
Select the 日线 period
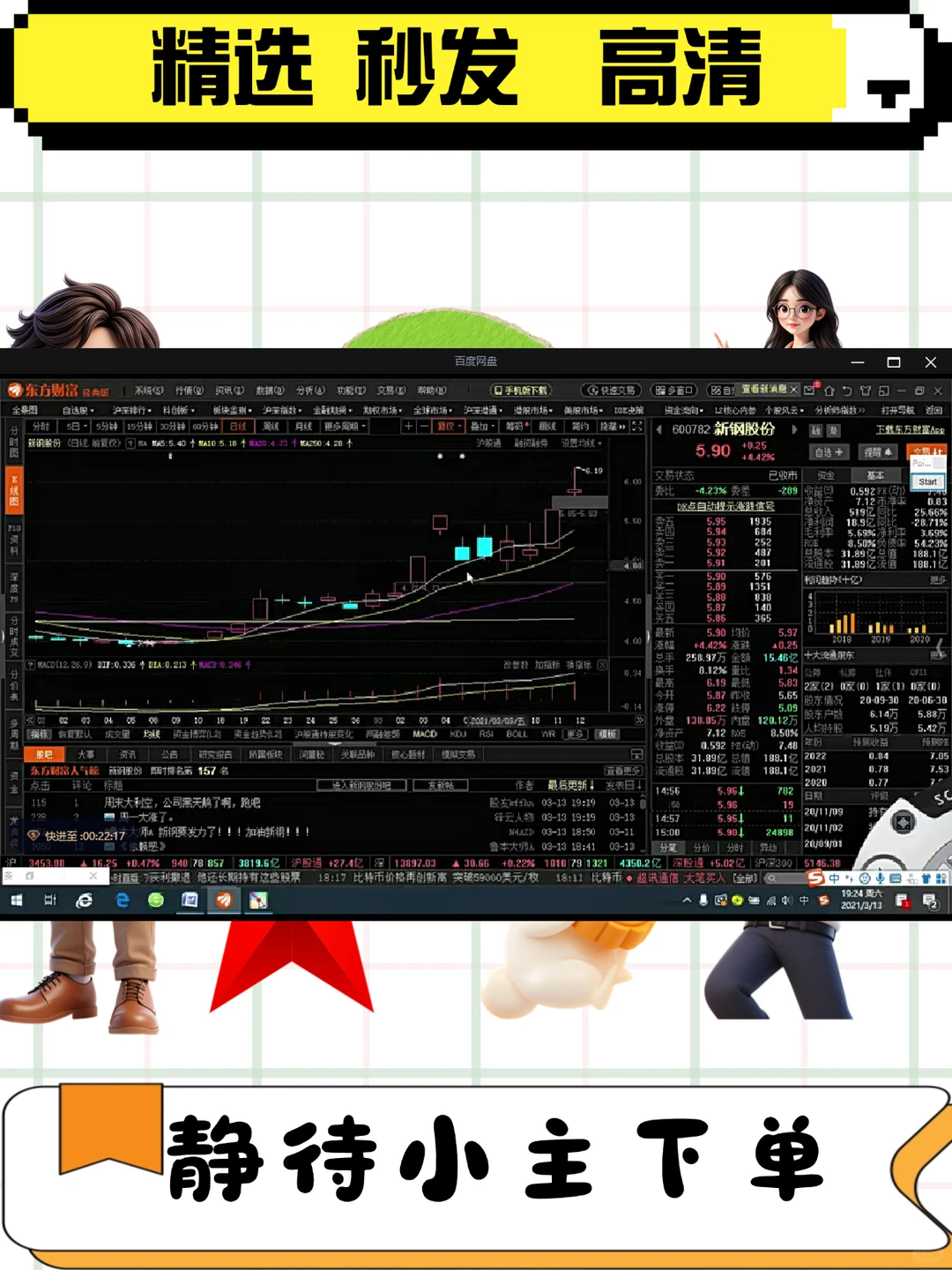pyautogui.click(x=239, y=426)
